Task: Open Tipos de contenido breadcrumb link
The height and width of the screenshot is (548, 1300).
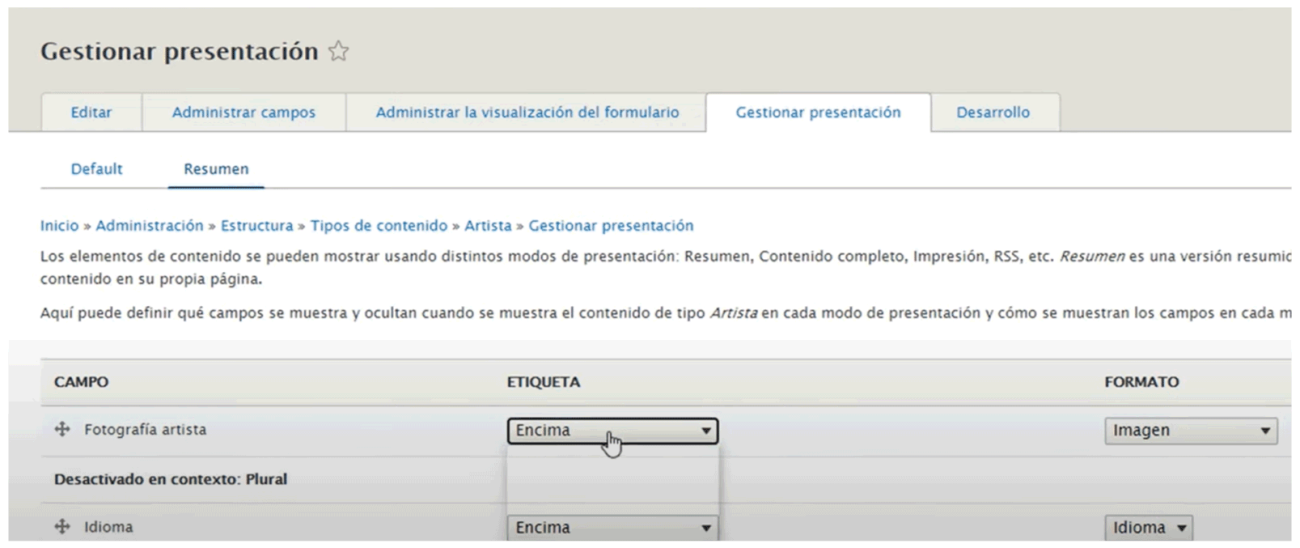Action: click(x=379, y=226)
